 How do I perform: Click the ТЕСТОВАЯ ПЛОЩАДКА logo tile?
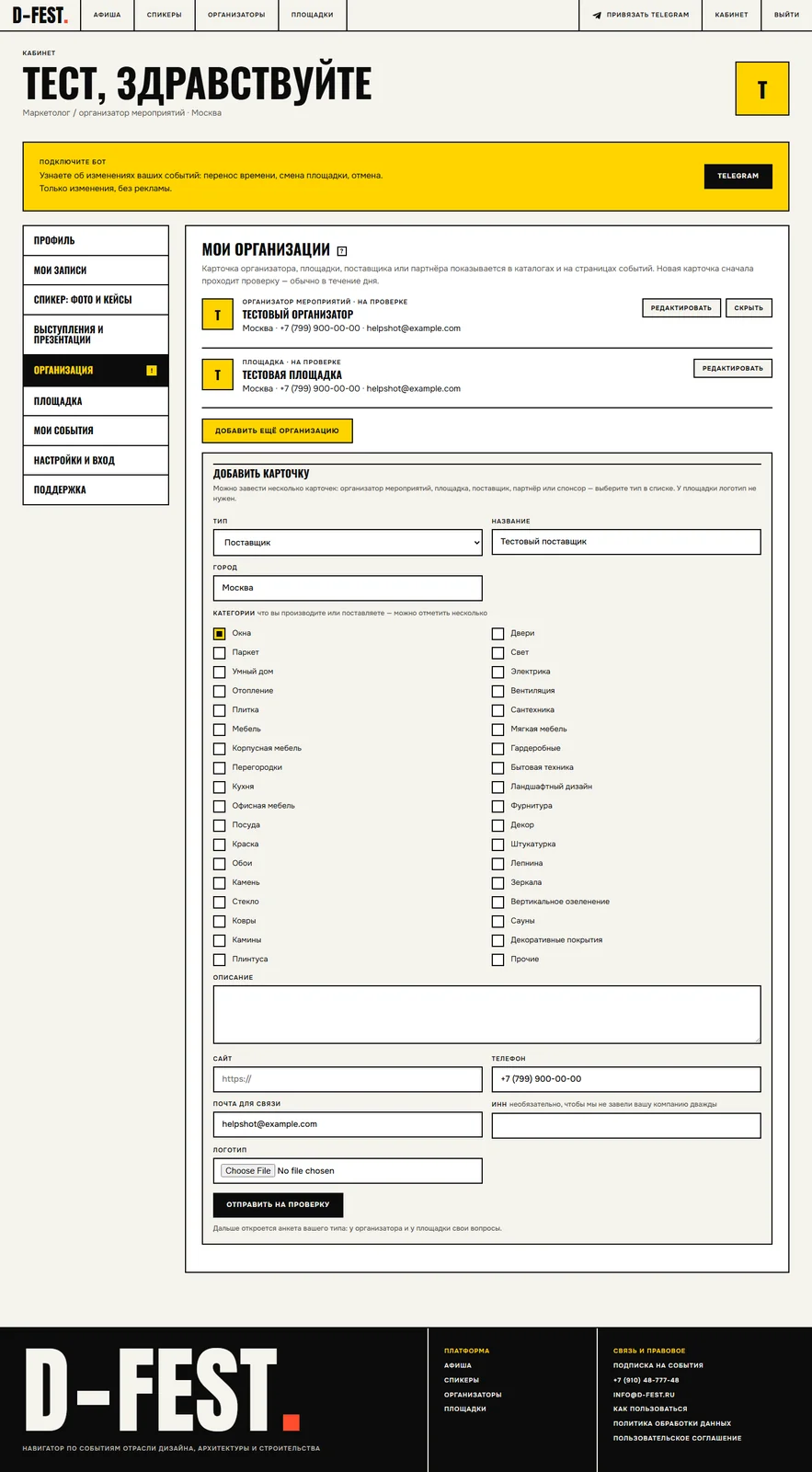point(217,374)
